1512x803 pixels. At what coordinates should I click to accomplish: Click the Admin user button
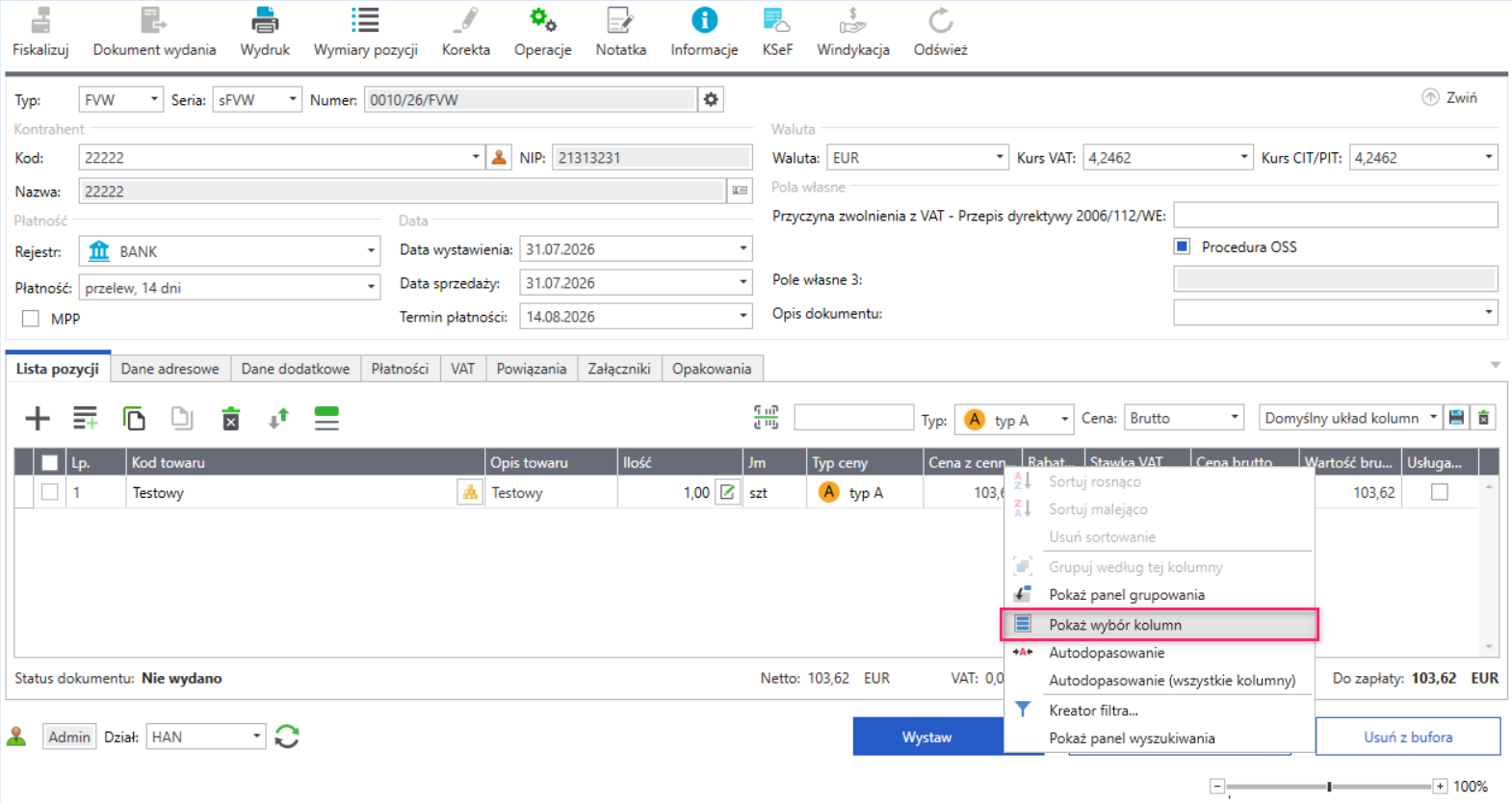pyautogui.click(x=69, y=737)
